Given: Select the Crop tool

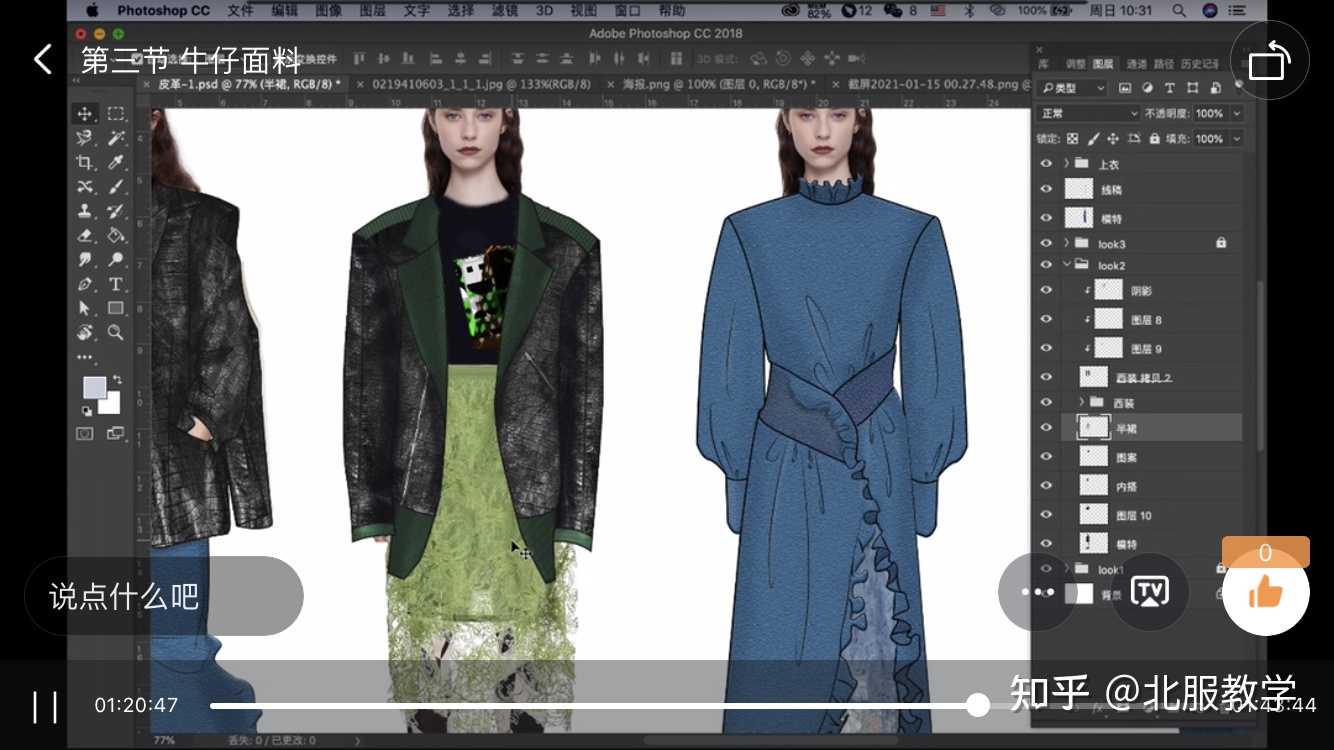Looking at the screenshot, I should pos(85,163).
